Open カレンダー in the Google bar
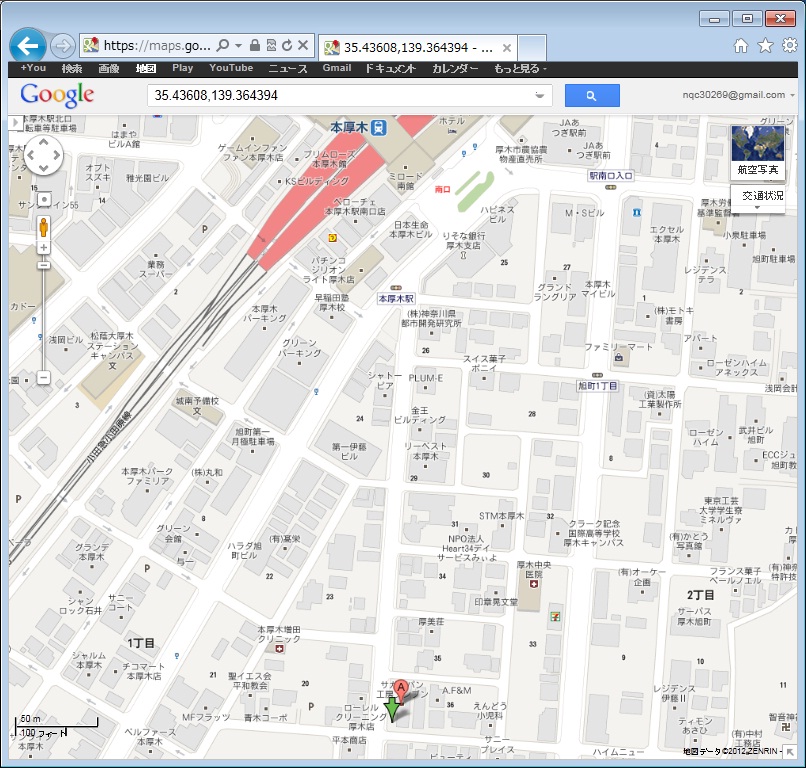 pyautogui.click(x=455, y=68)
